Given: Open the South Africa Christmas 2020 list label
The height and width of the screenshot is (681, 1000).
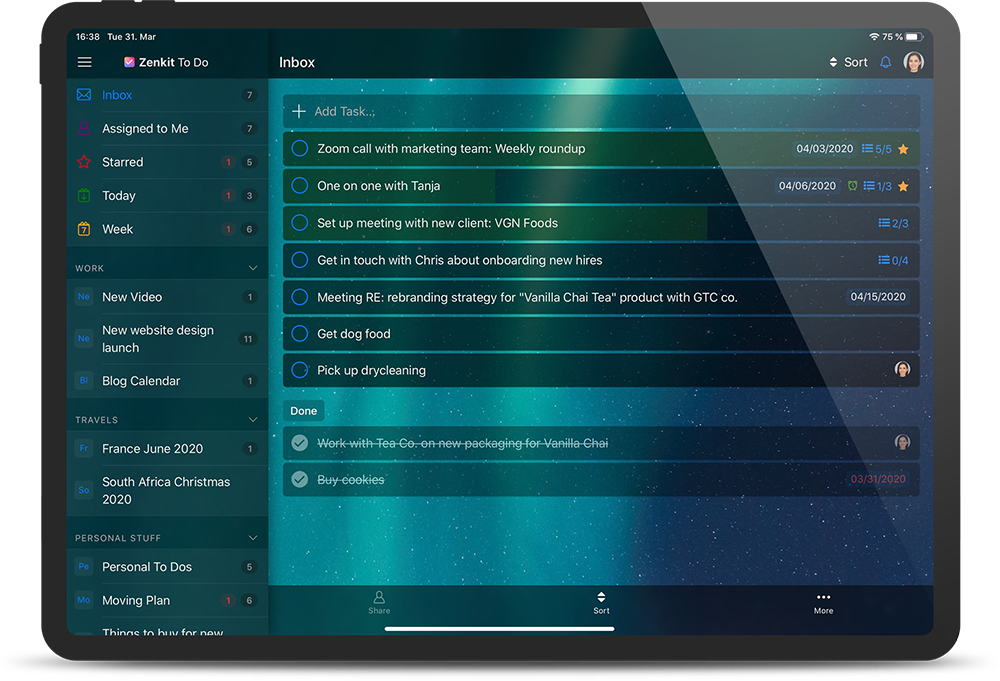Looking at the screenshot, I should click(x=166, y=490).
